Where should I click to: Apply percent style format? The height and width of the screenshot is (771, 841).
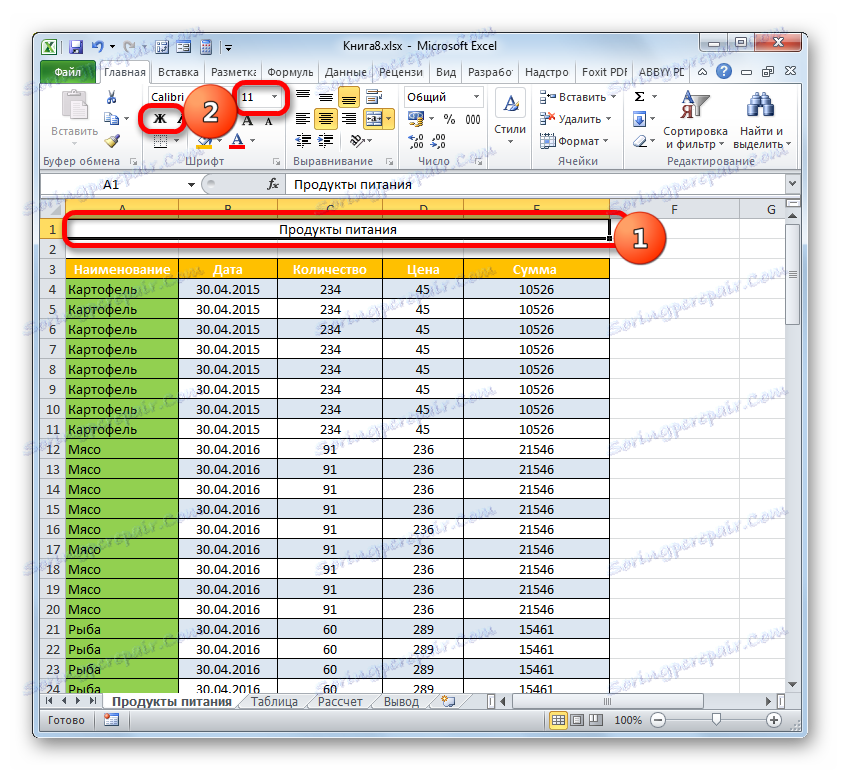449,119
